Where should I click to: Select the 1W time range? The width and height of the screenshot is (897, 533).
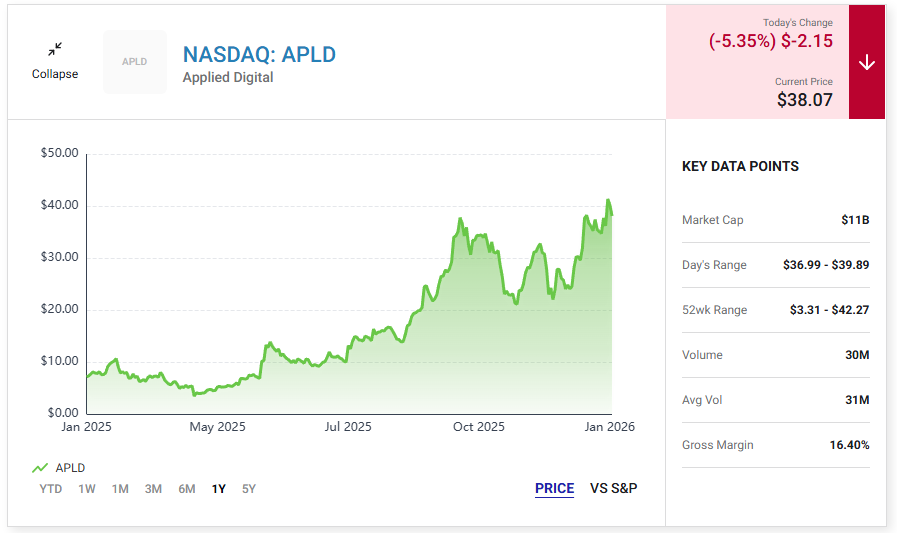point(87,489)
